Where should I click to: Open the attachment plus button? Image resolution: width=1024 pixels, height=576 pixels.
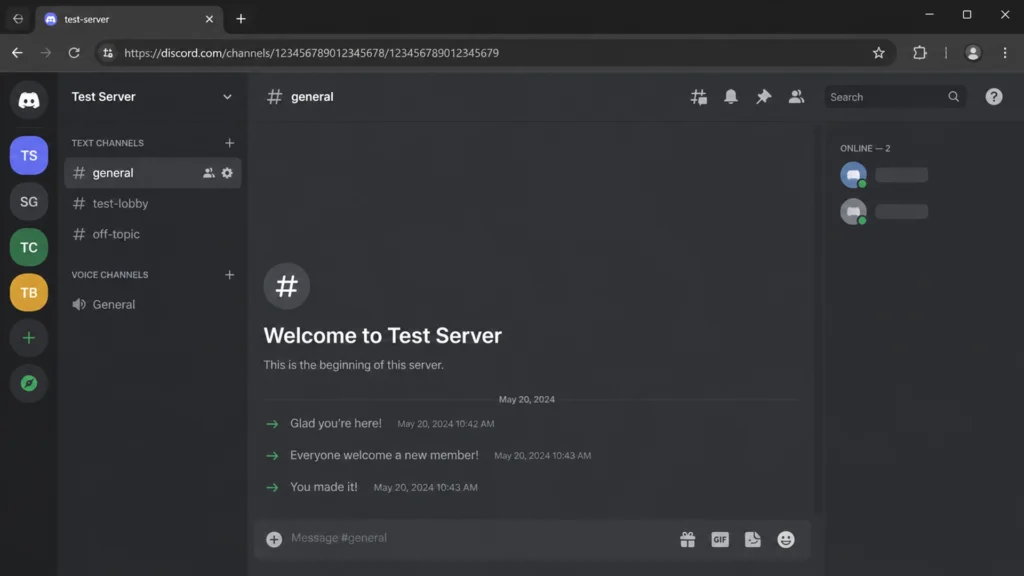[274, 539]
